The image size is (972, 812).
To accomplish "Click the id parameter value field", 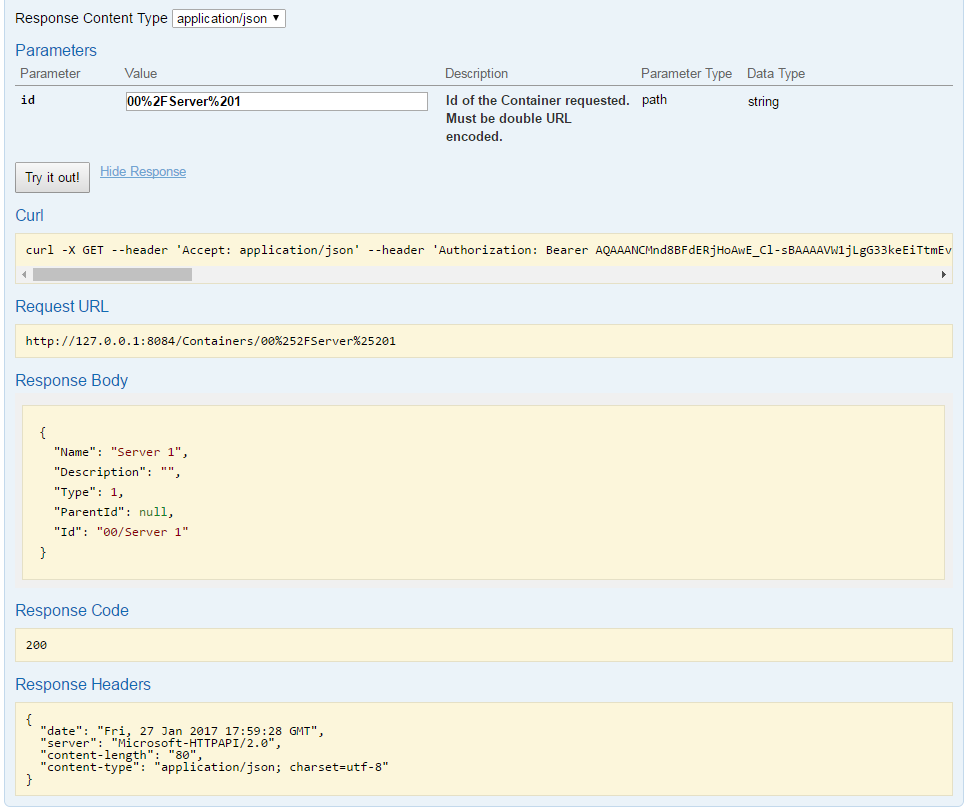I will 276,102.
